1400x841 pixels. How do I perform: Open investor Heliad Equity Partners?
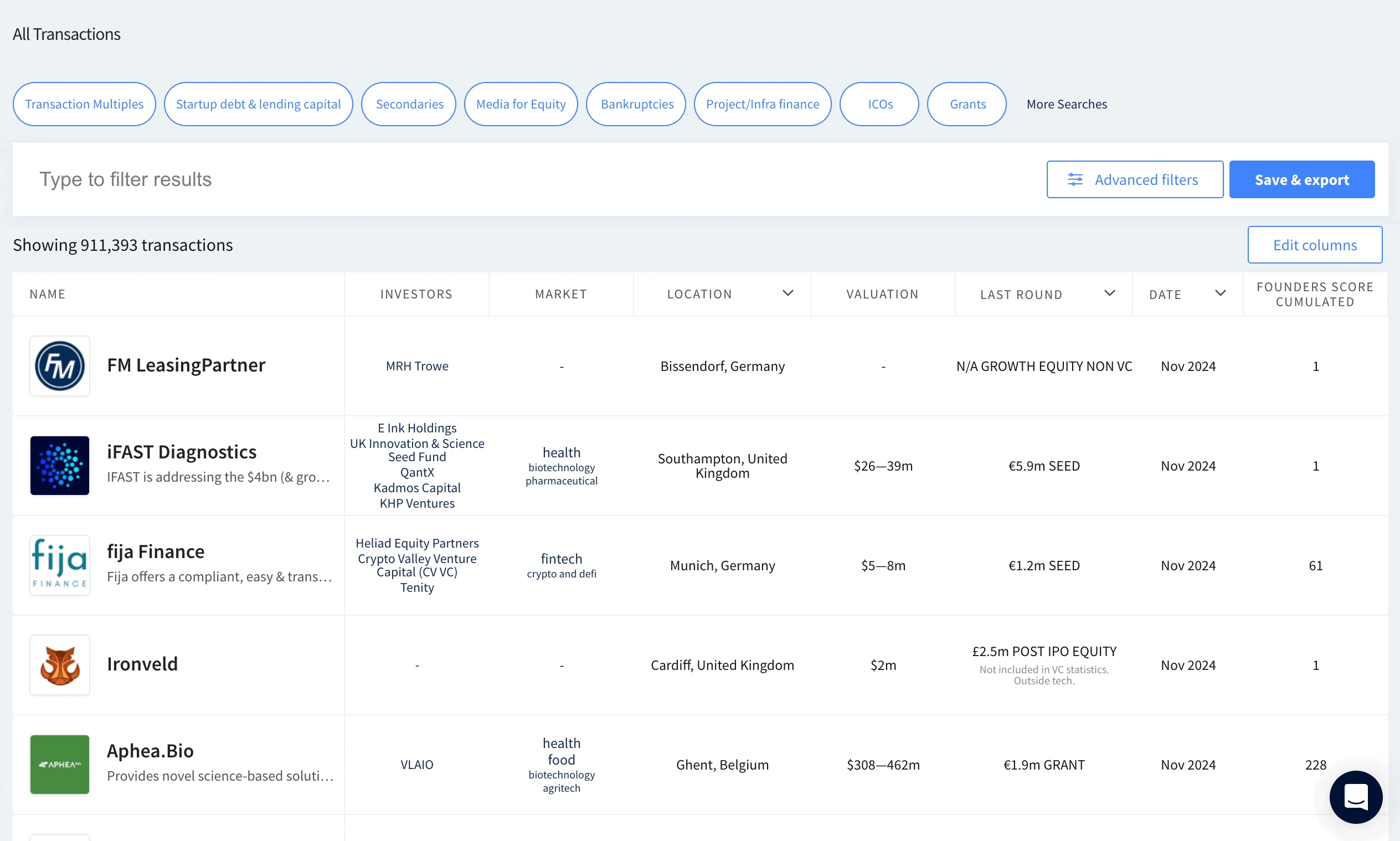click(417, 543)
